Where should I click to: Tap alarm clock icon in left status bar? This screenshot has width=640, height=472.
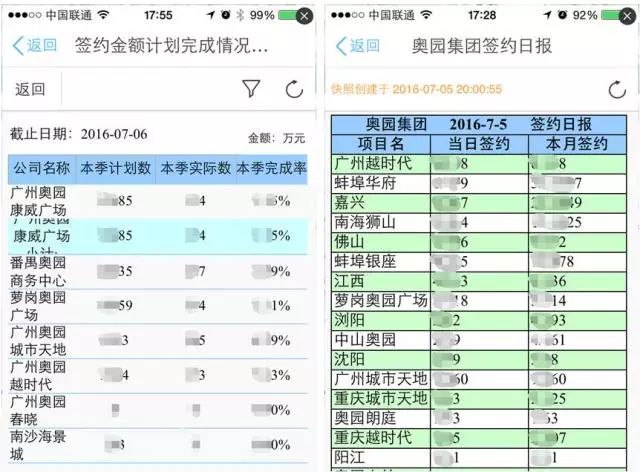pos(225,15)
